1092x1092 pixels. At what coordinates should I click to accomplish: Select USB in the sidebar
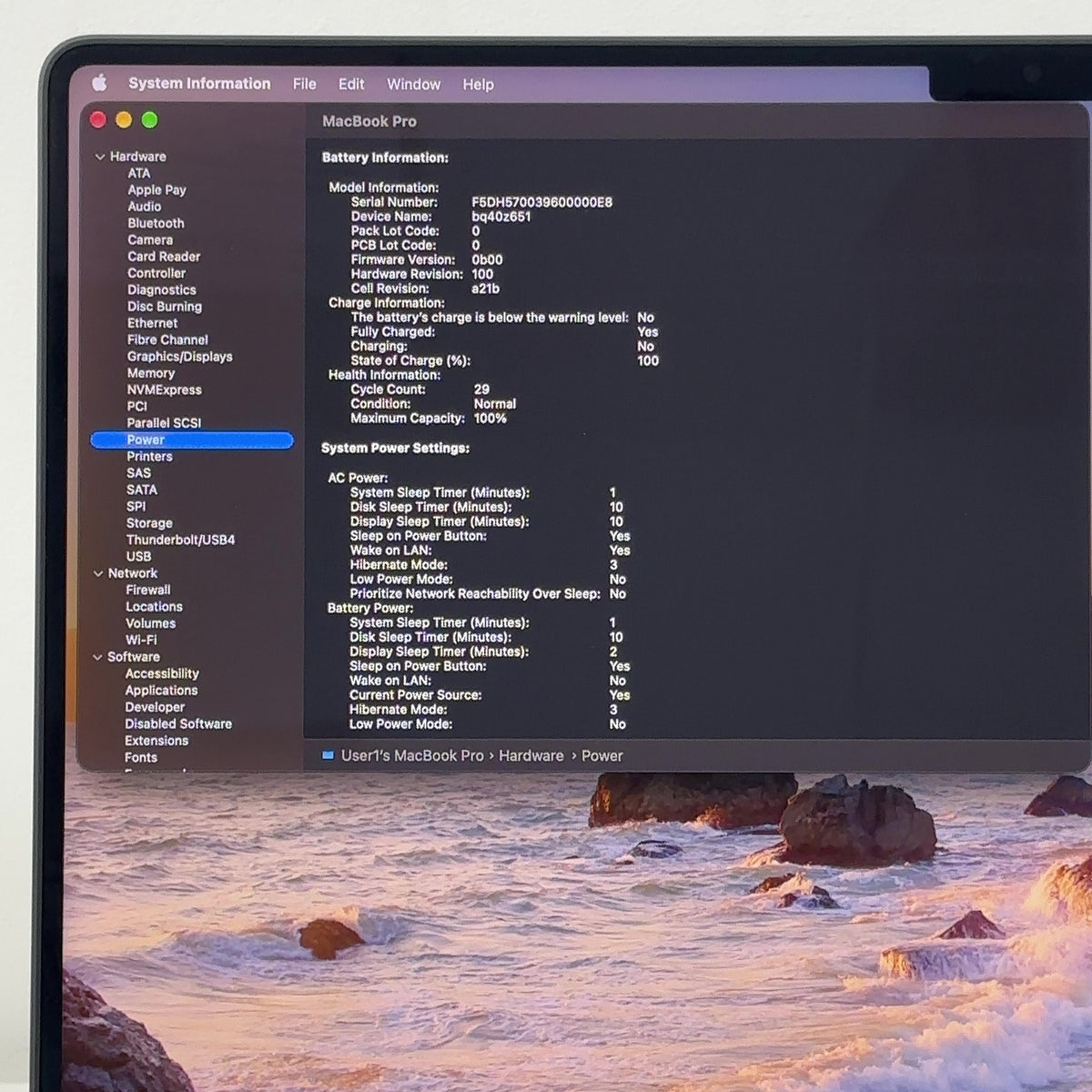pos(138,556)
